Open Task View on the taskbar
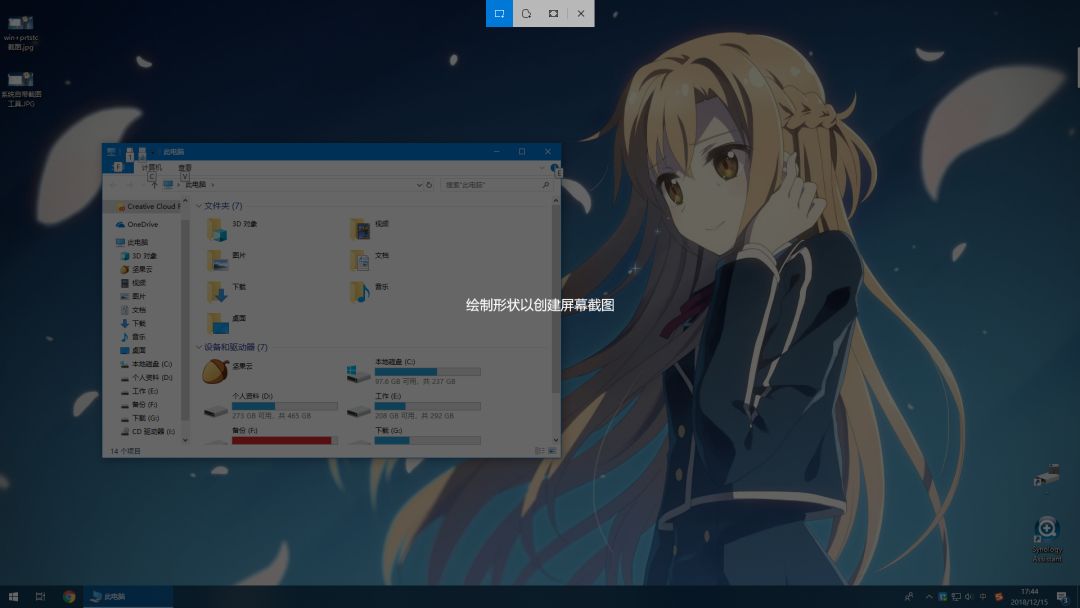 click(x=41, y=596)
